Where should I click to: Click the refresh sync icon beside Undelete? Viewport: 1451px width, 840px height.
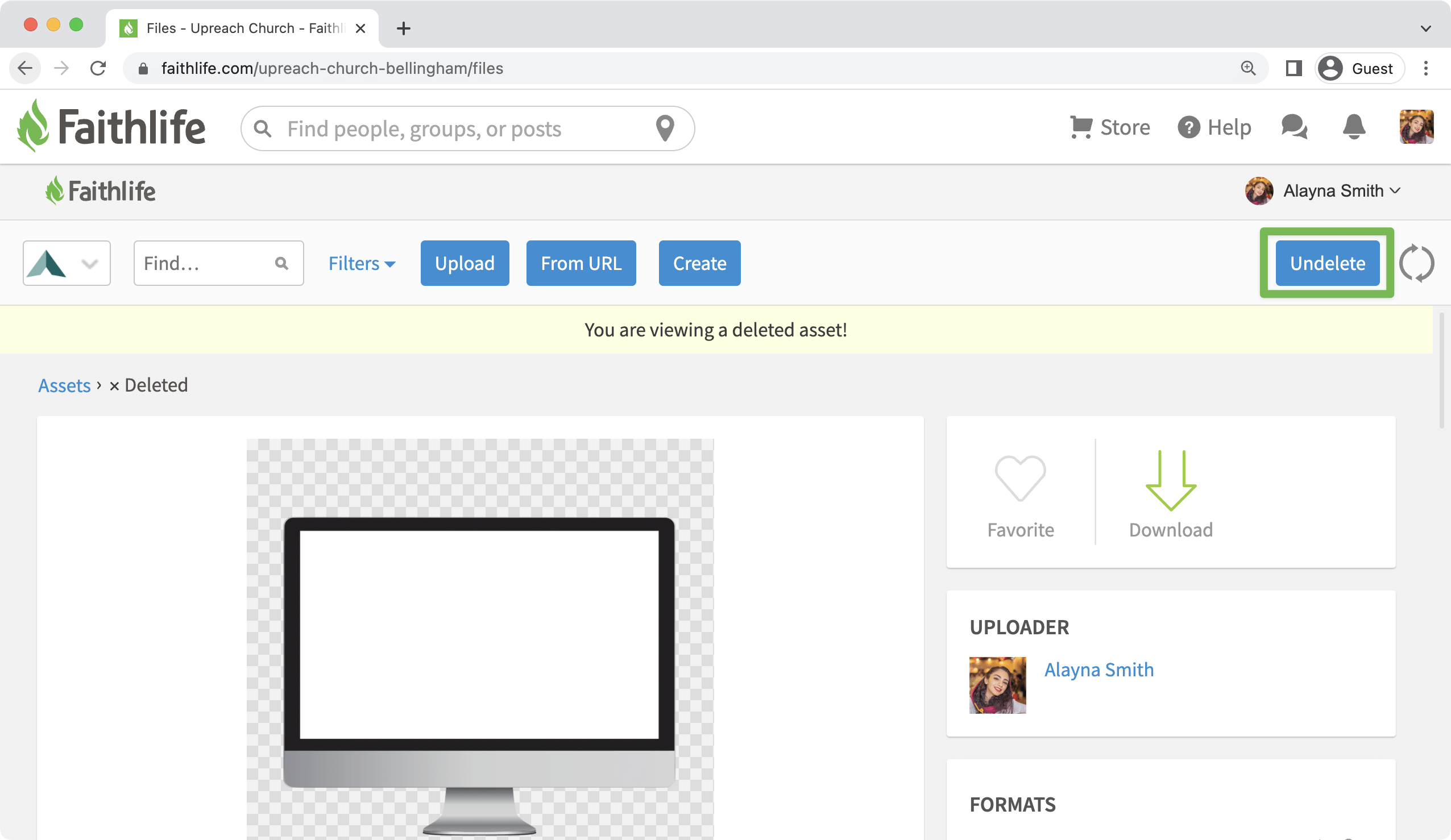point(1416,263)
